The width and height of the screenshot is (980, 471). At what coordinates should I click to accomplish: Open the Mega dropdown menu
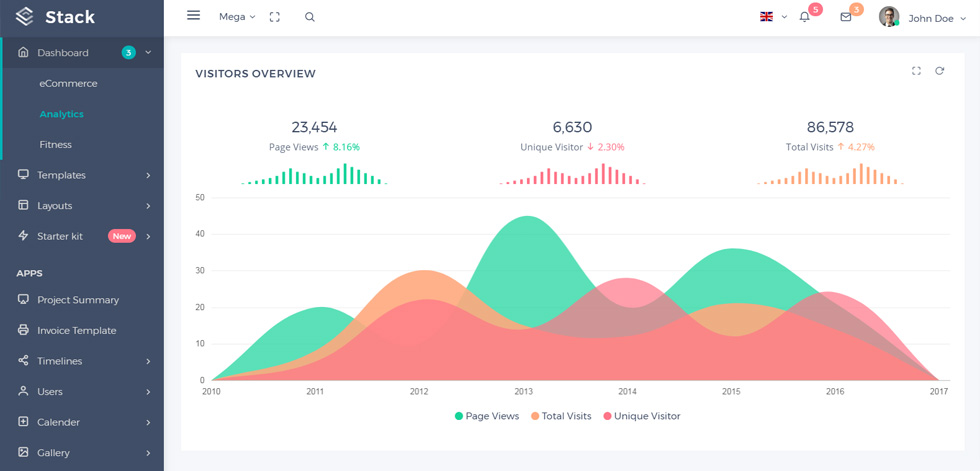(x=237, y=17)
